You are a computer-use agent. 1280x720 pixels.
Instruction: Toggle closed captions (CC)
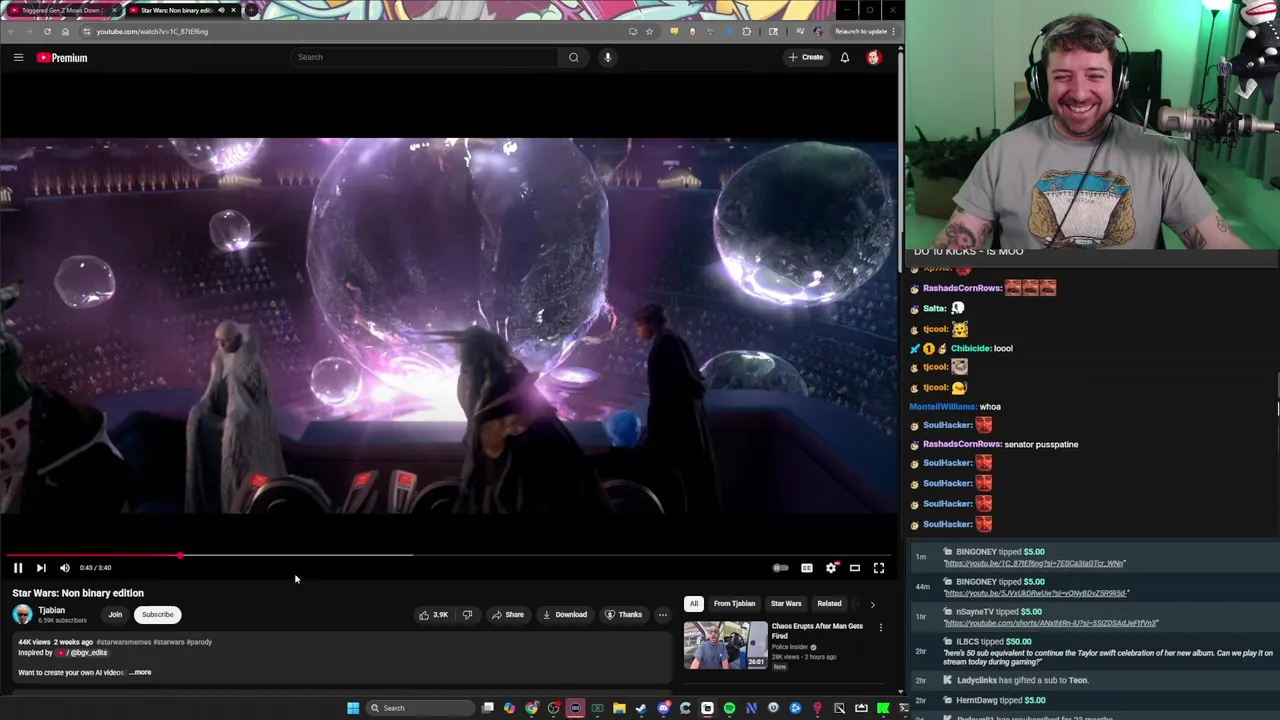[x=807, y=568]
